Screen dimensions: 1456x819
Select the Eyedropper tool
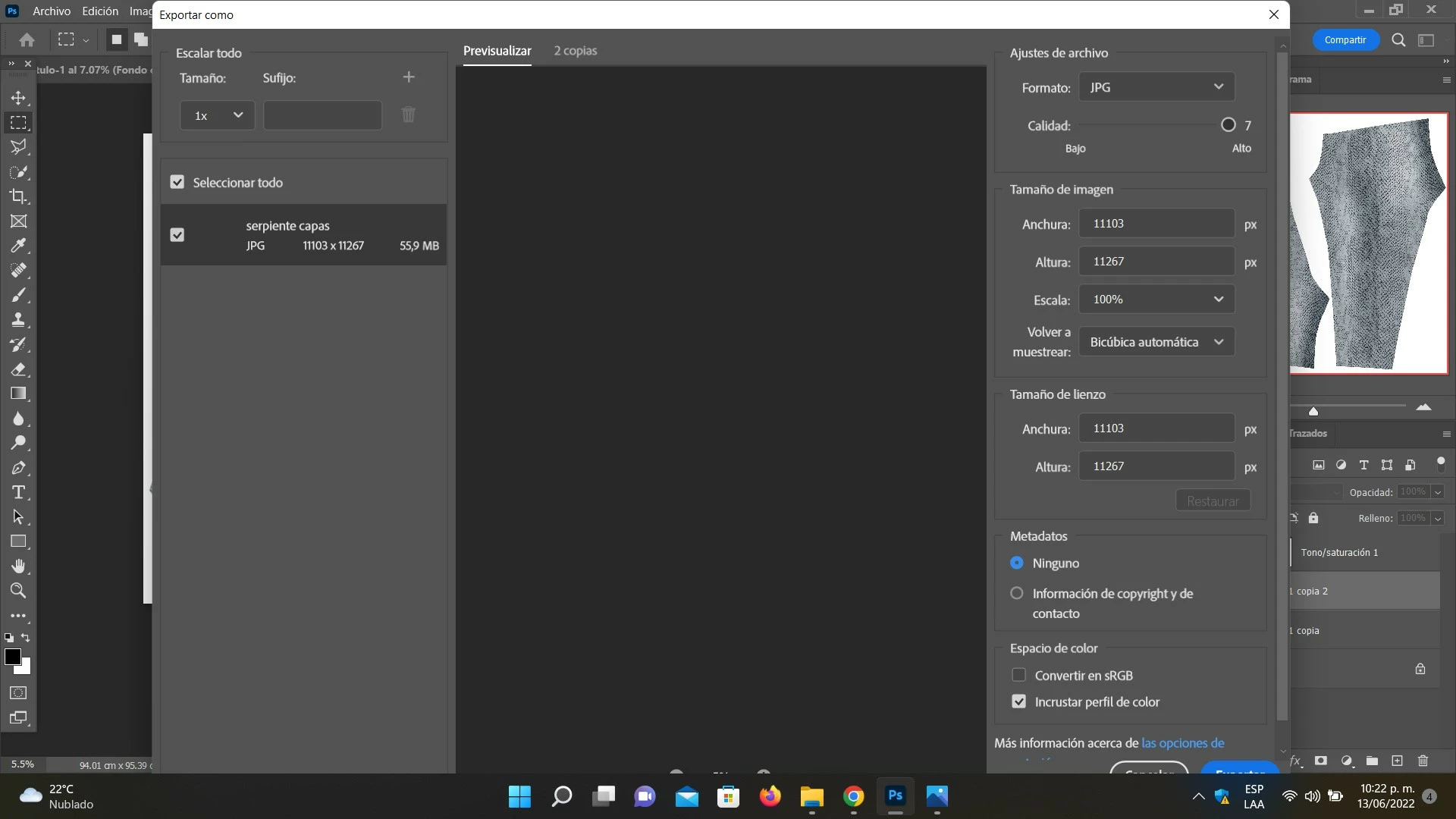point(18,246)
